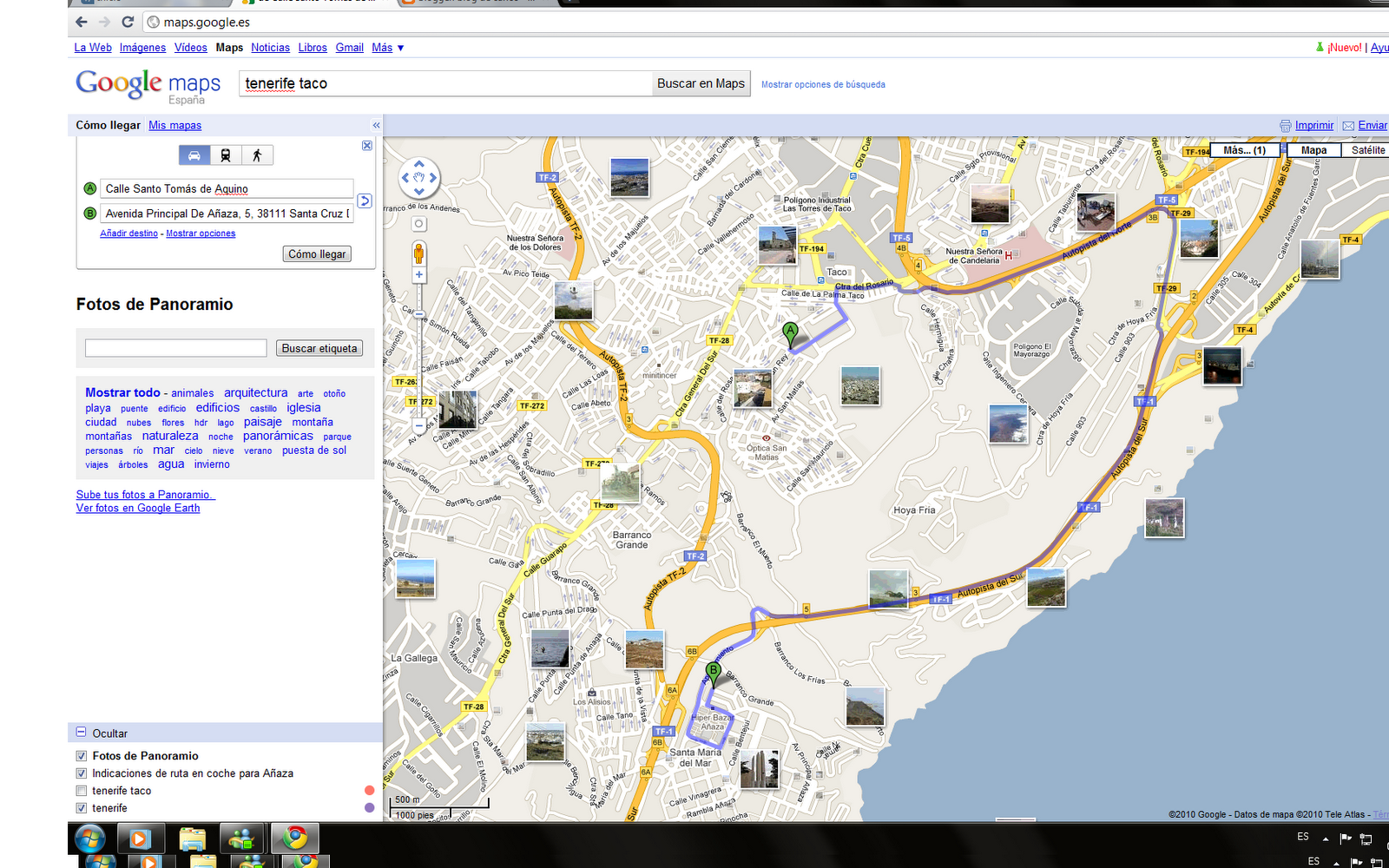This screenshot has width=1389, height=868.
Task: Click the green marker A on map
Action: [x=790, y=333]
